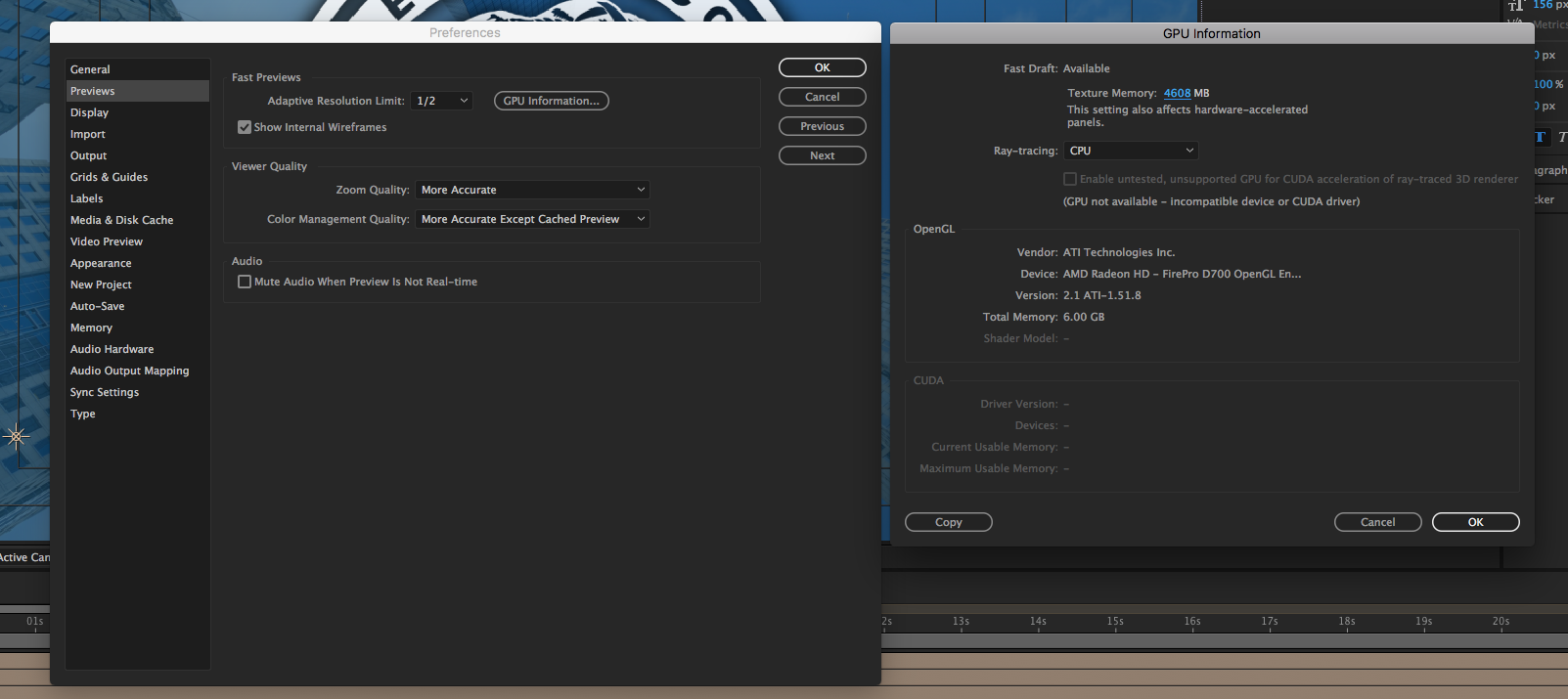Image resolution: width=1568 pixels, height=699 pixels.
Task: Enable Mute Audio When Preview Not Real-time
Action: click(245, 282)
